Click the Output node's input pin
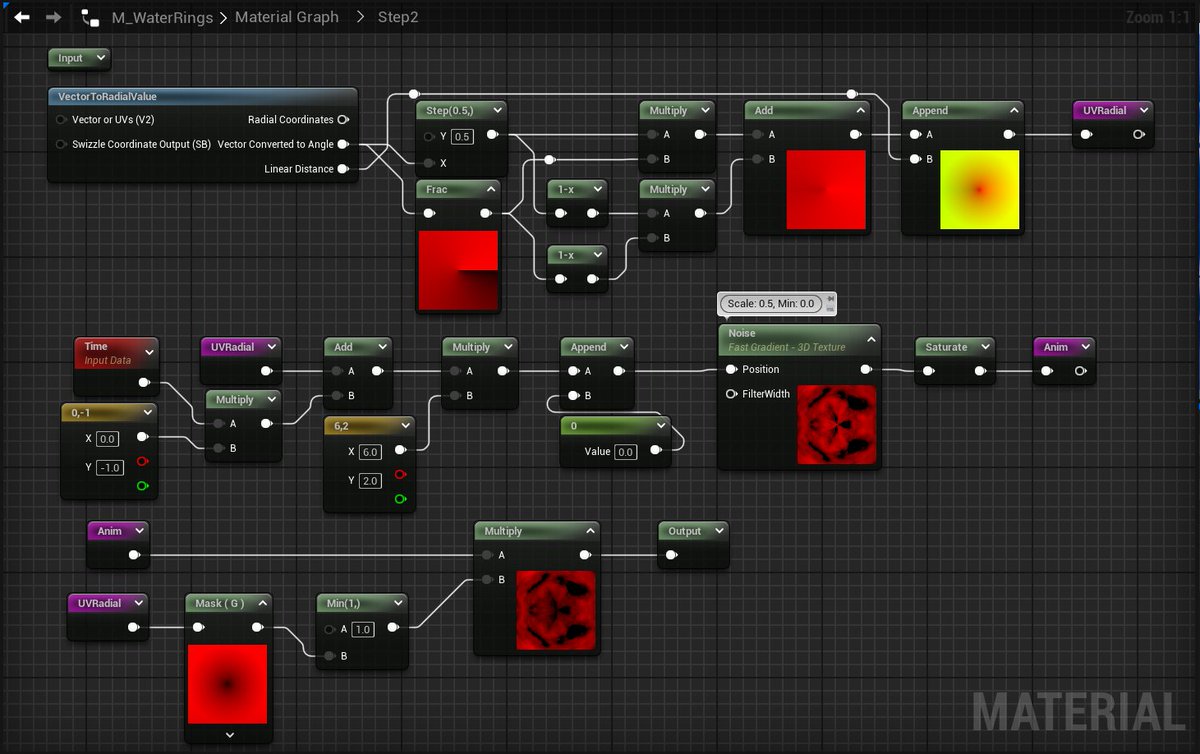Viewport: 1200px width, 754px height. [671, 555]
